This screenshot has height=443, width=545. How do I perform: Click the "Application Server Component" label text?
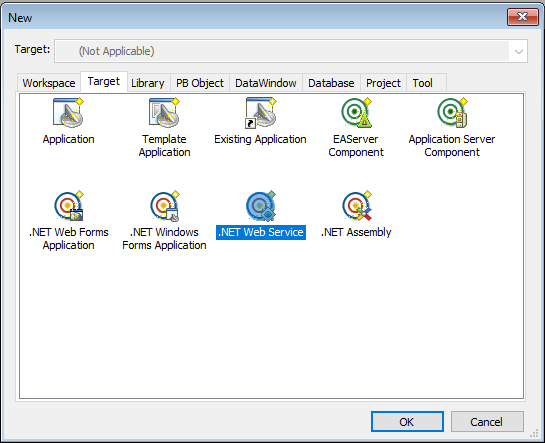pyautogui.click(x=452, y=146)
